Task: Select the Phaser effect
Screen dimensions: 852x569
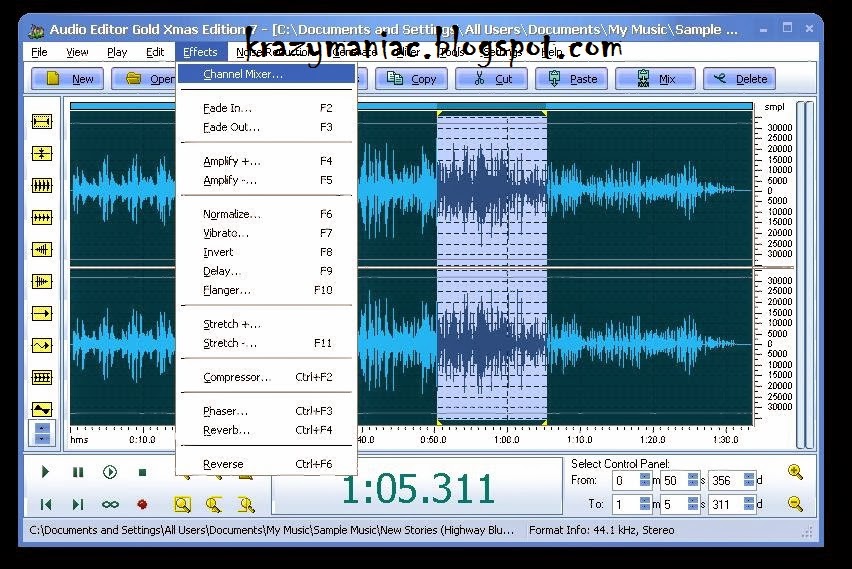Action: pos(267,411)
